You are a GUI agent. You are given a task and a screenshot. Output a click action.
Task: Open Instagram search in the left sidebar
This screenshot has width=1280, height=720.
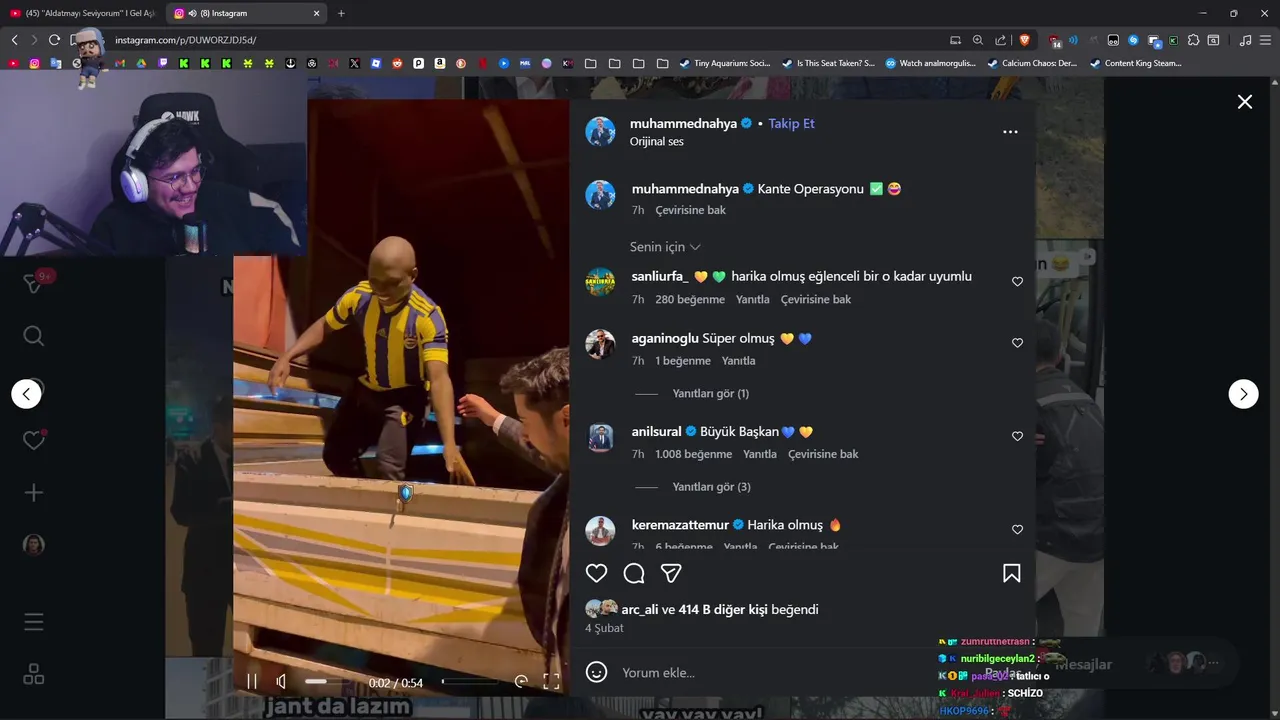pyautogui.click(x=34, y=336)
